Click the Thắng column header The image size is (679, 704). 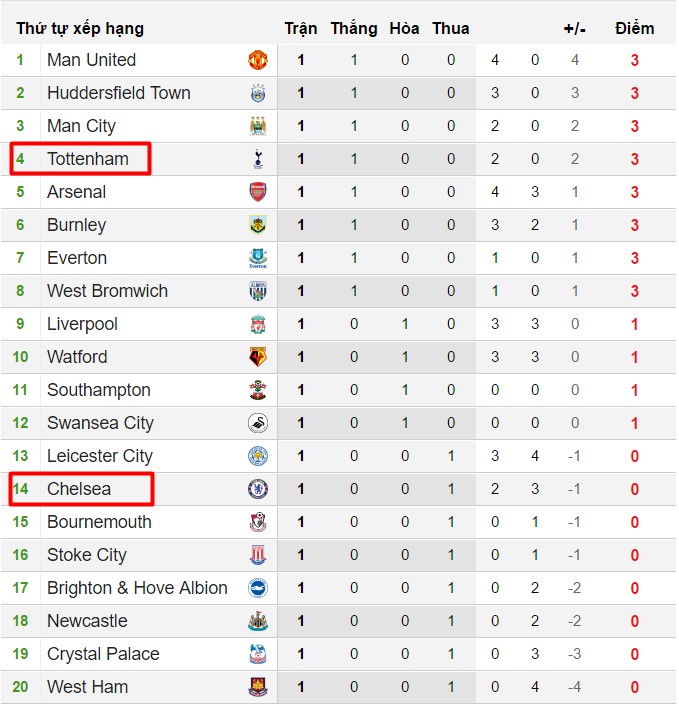354,28
